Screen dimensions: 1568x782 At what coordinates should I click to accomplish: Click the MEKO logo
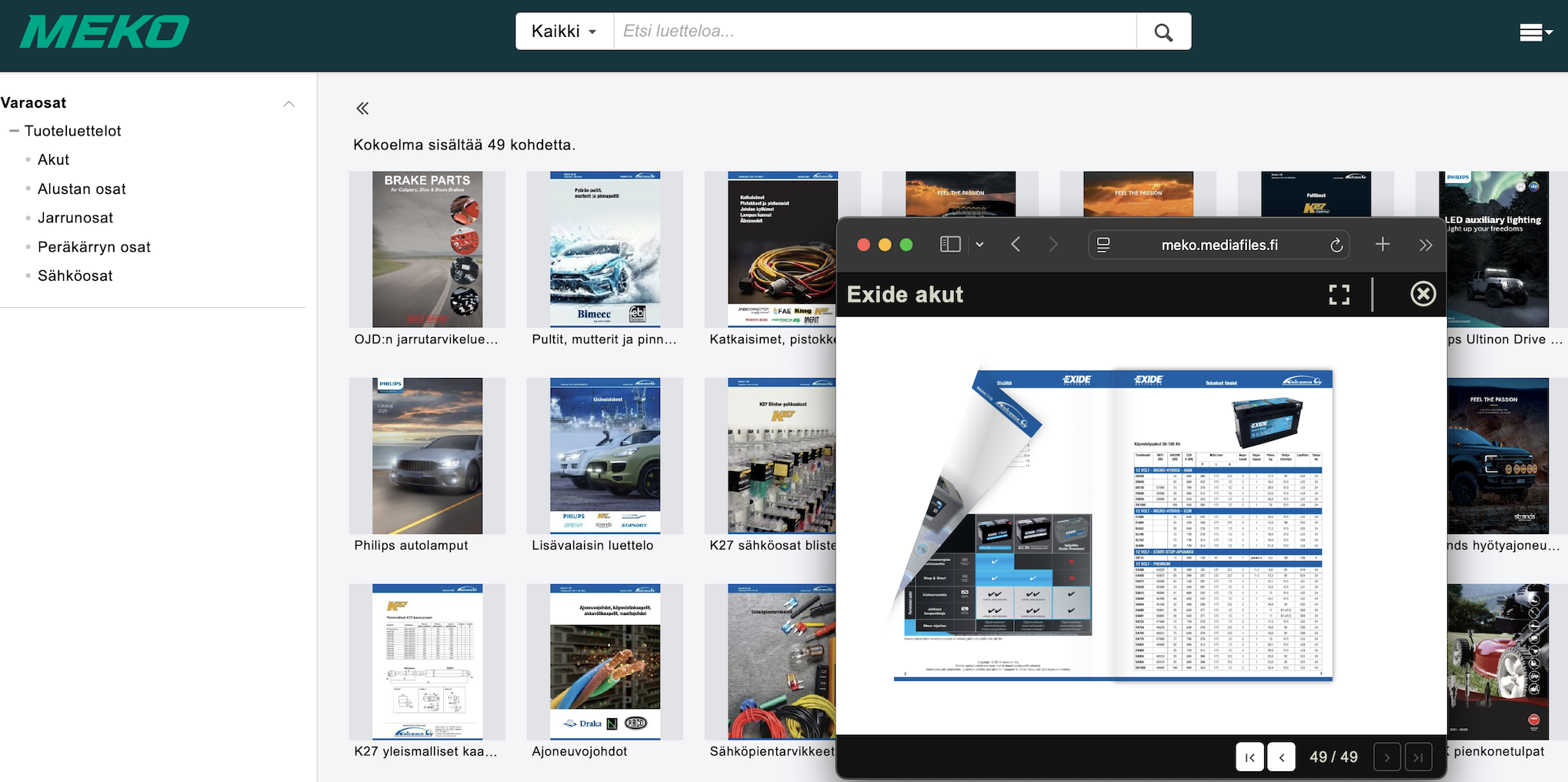coord(105,32)
